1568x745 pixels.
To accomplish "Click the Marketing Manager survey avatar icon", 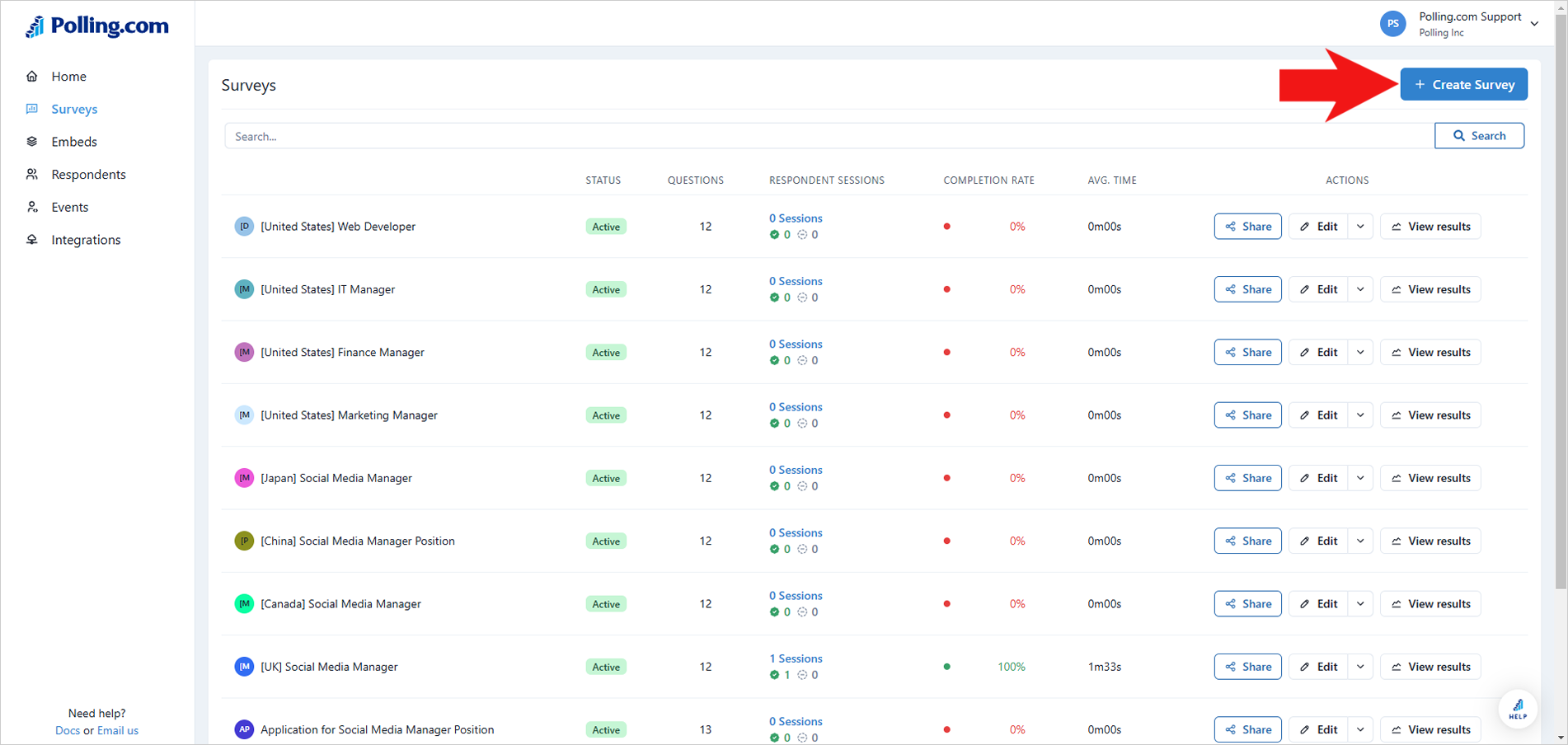I will click(244, 415).
